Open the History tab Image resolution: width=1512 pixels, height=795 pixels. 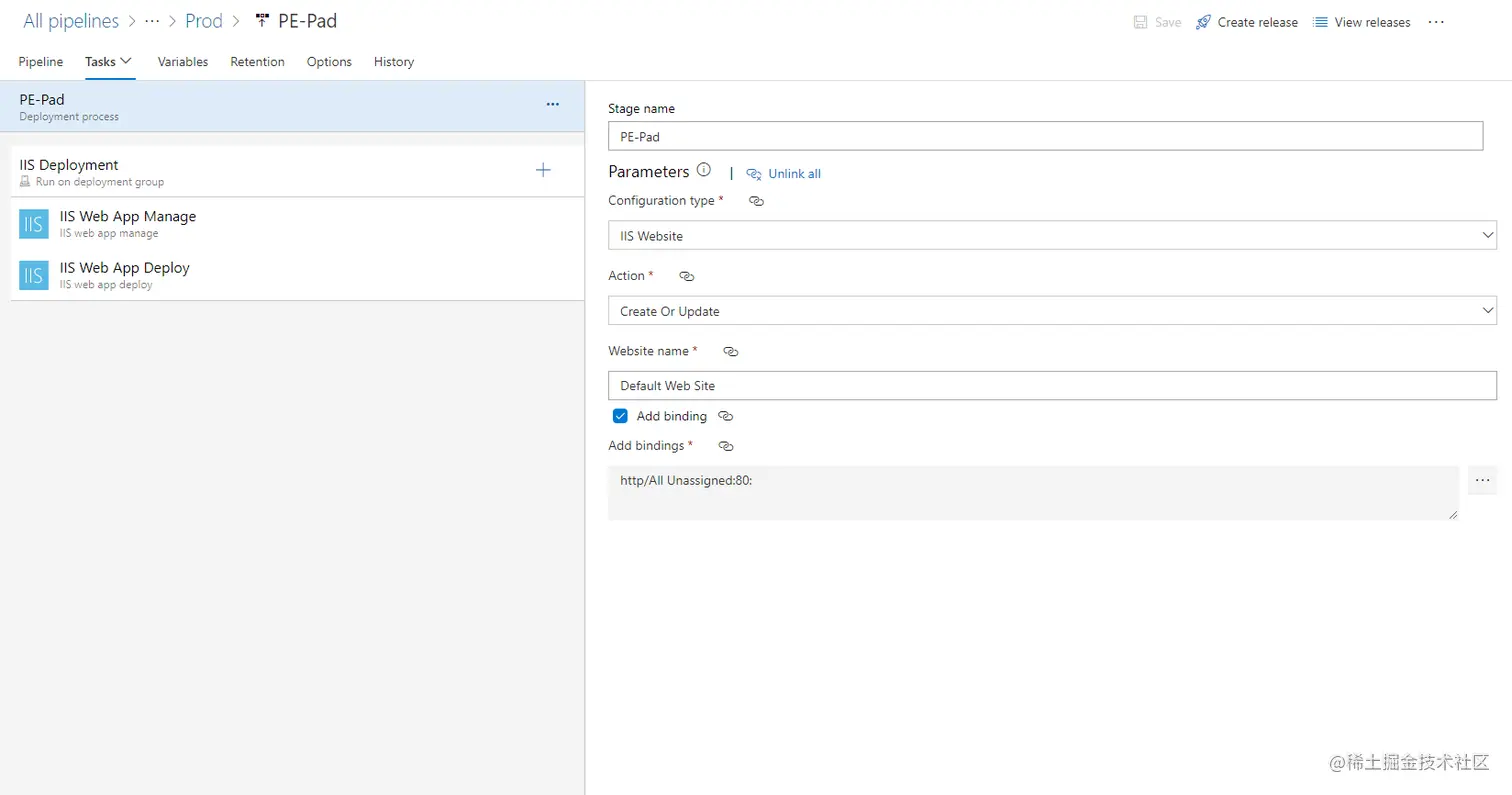tap(394, 62)
